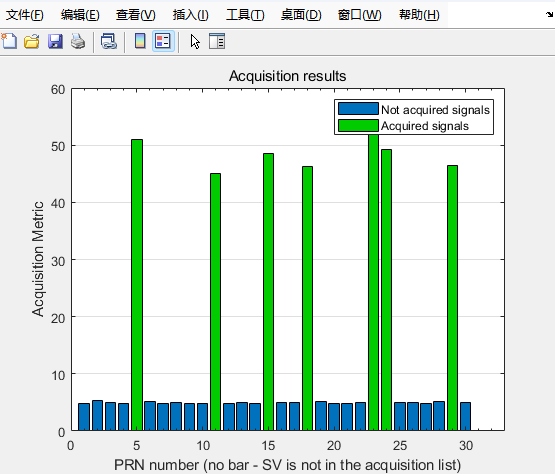Print the figure using the printer icon
555x474 pixels.
pyautogui.click(x=78, y=41)
